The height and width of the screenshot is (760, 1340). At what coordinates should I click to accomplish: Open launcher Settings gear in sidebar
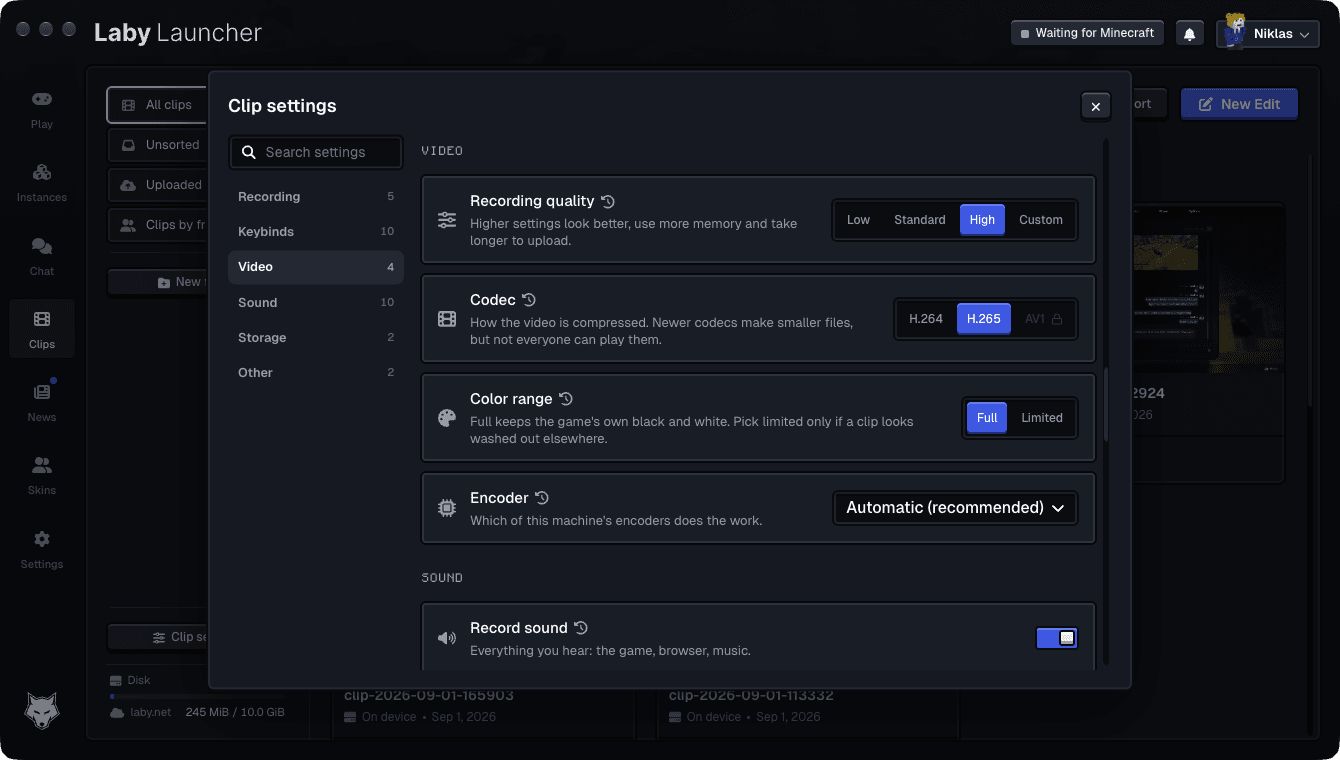[42, 550]
